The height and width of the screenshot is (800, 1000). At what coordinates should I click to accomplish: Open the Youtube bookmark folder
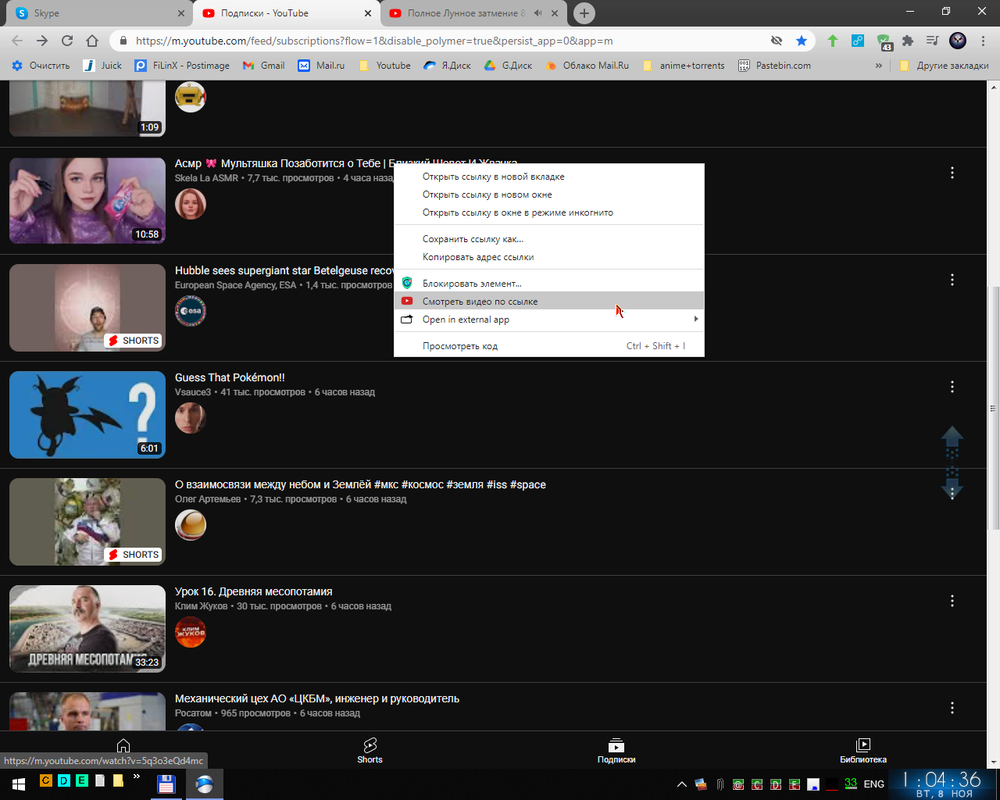[385, 65]
